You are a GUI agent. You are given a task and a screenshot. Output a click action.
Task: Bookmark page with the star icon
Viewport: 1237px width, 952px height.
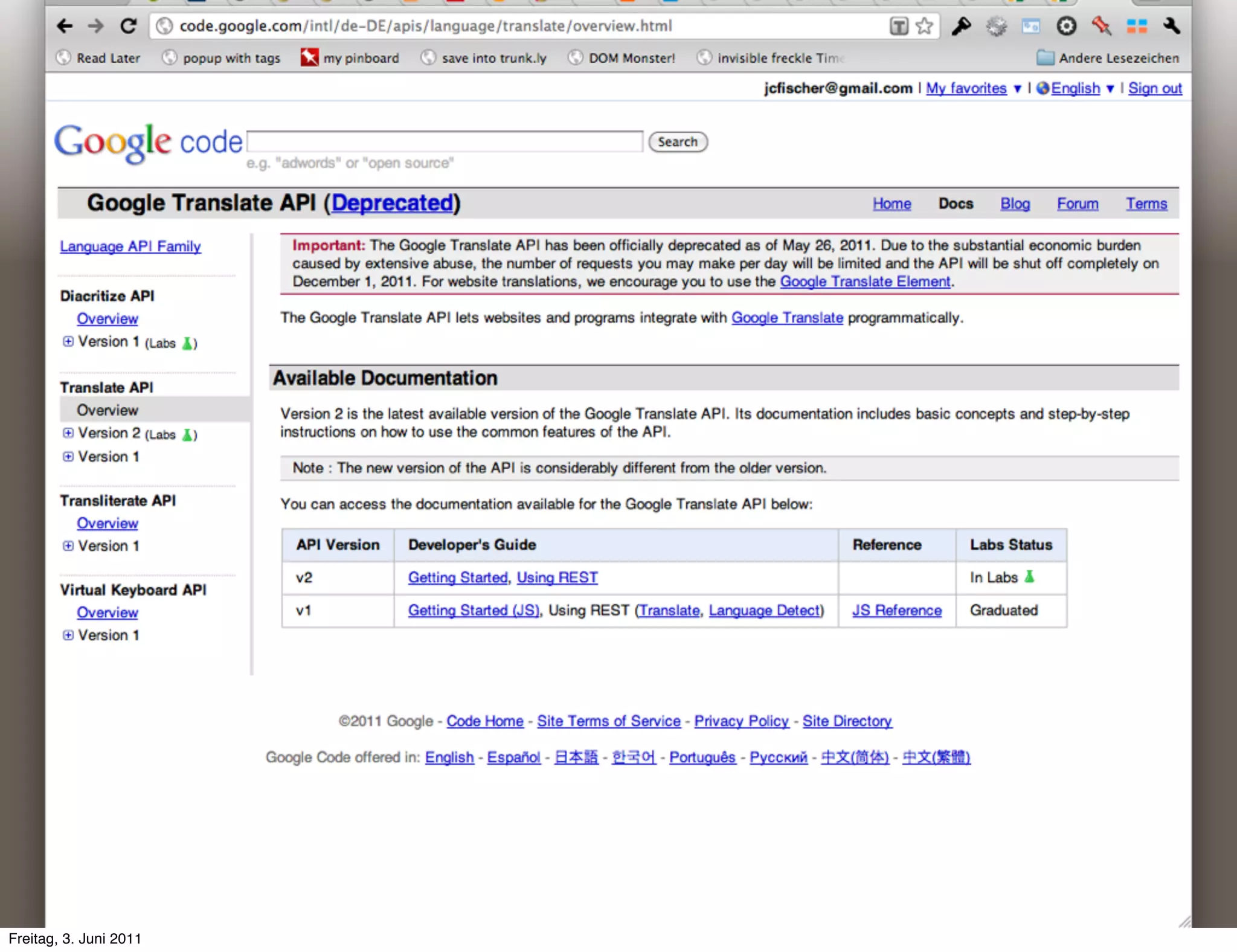click(x=924, y=26)
